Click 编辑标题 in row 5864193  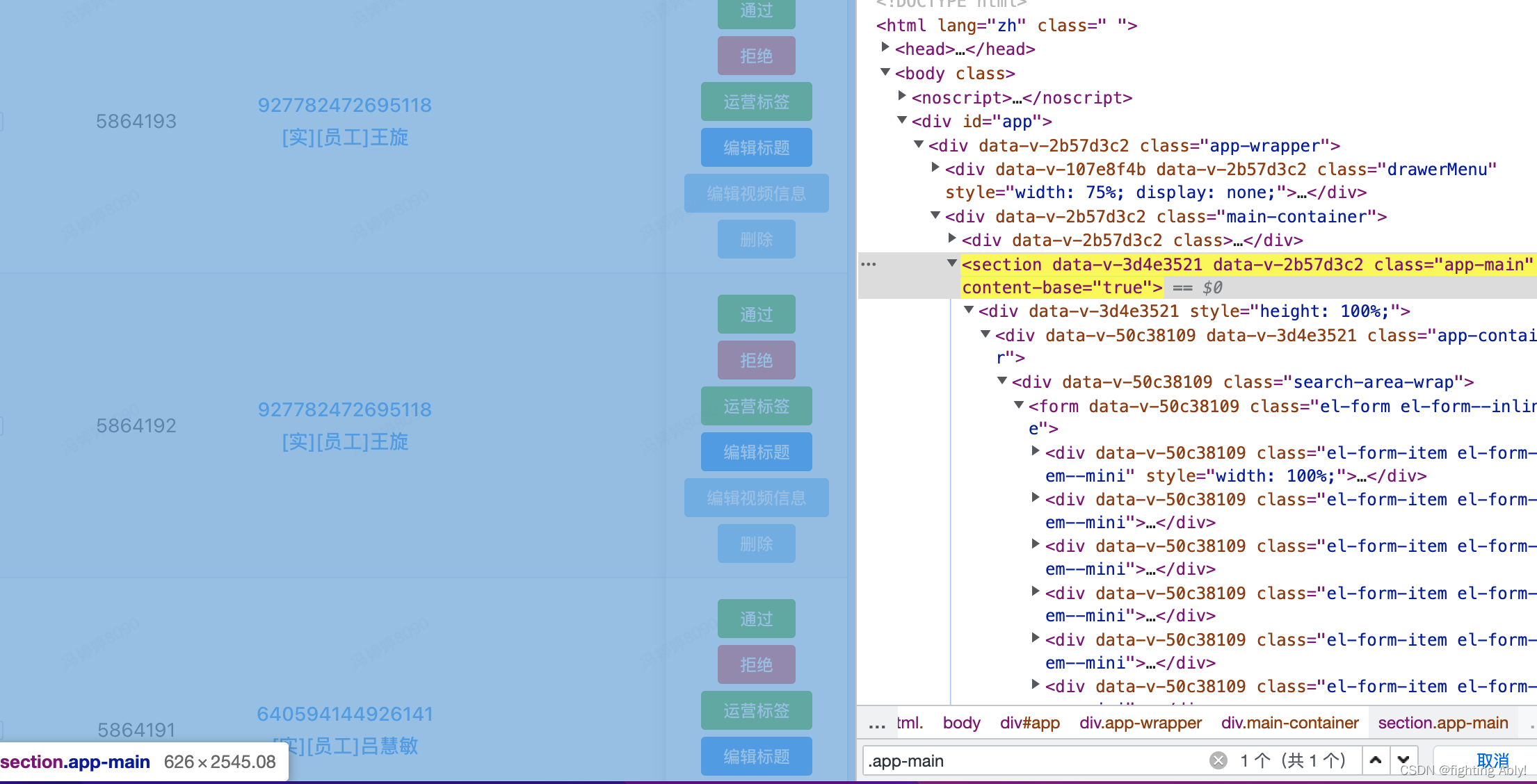[757, 147]
